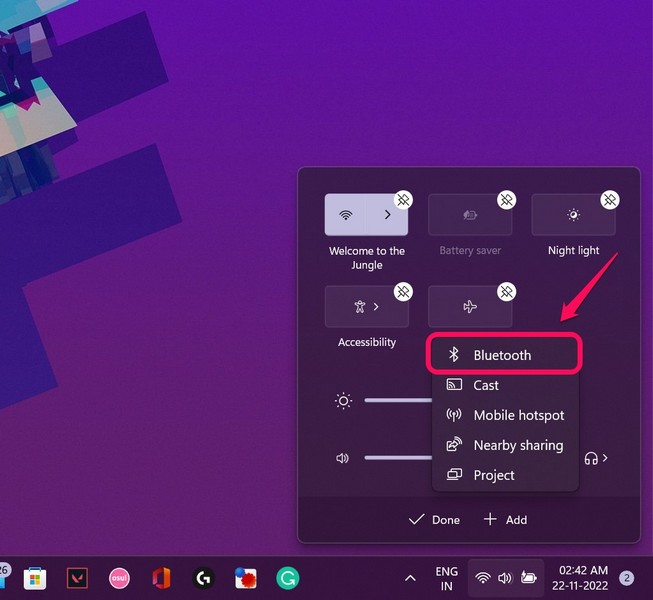Add Mobile hotspot to quick settings
This screenshot has height=600, width=653.
tap(505, 415)
